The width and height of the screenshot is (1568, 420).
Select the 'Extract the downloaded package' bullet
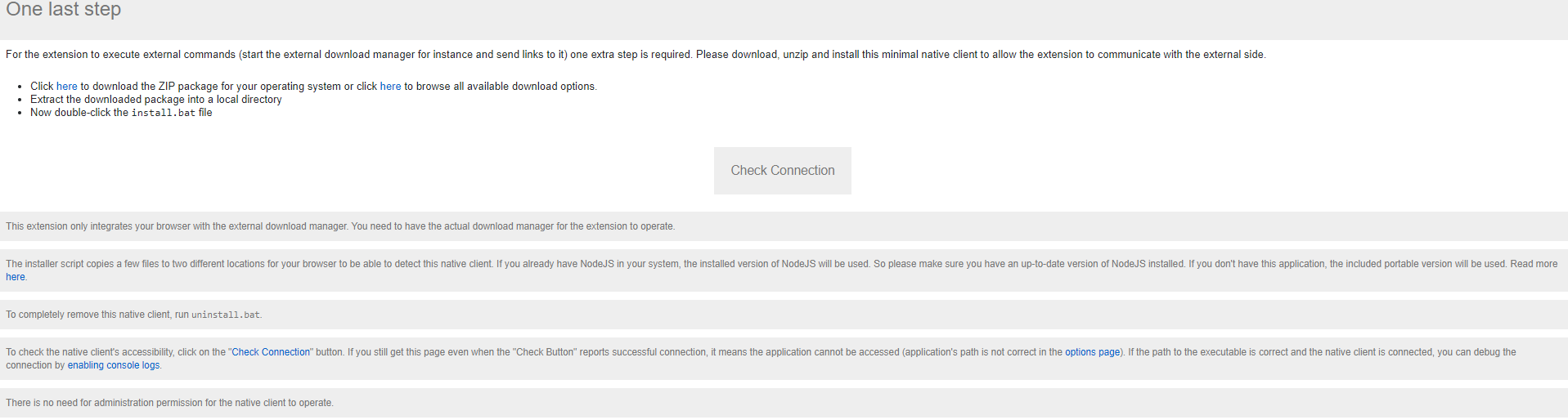coord(156,100)
